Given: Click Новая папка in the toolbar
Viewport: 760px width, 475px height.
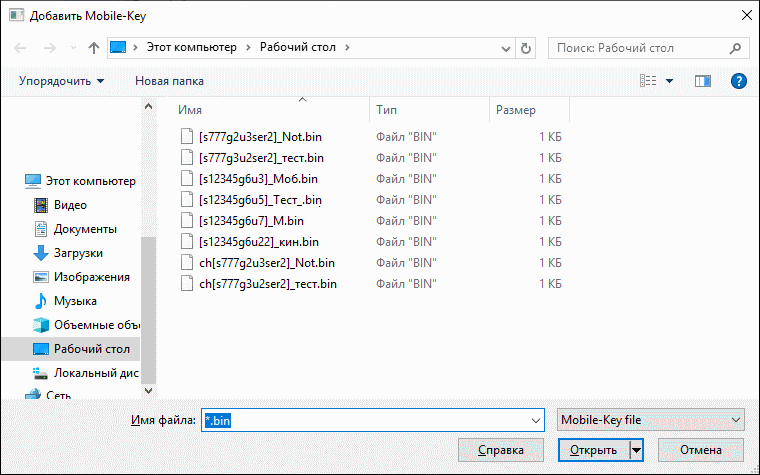Looking at the screenshot, I should 169,80.
